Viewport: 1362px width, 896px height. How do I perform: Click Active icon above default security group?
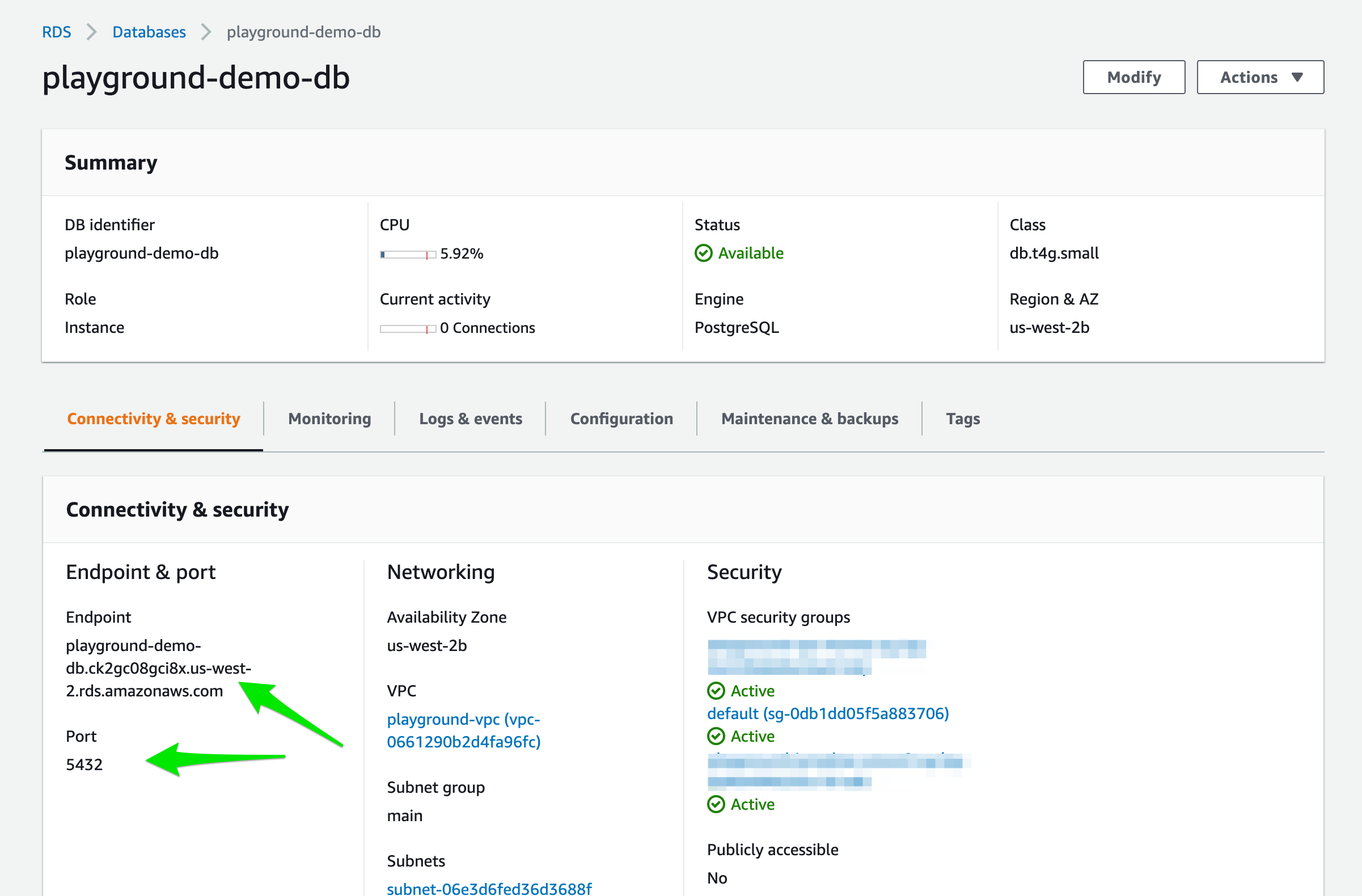tap(716, 691)
